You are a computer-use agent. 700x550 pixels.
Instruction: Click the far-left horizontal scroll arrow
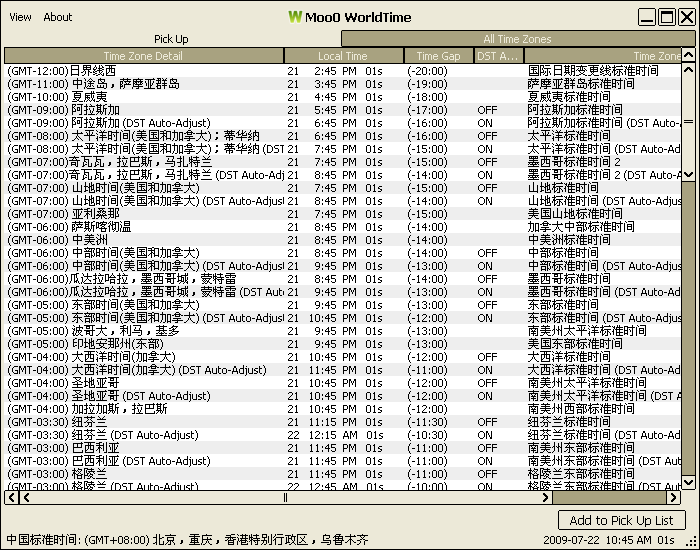12,497
